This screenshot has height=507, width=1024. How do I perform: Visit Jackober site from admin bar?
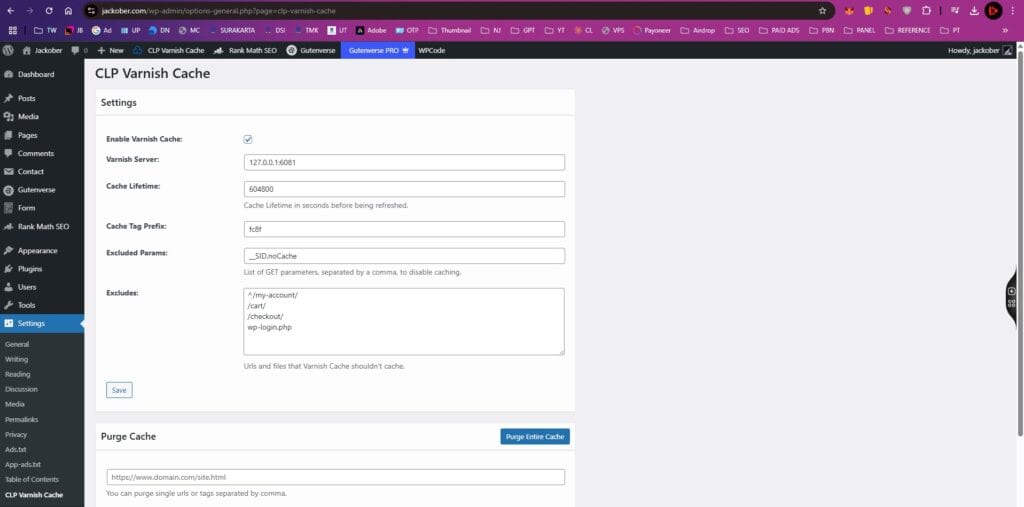pos(44,50)
